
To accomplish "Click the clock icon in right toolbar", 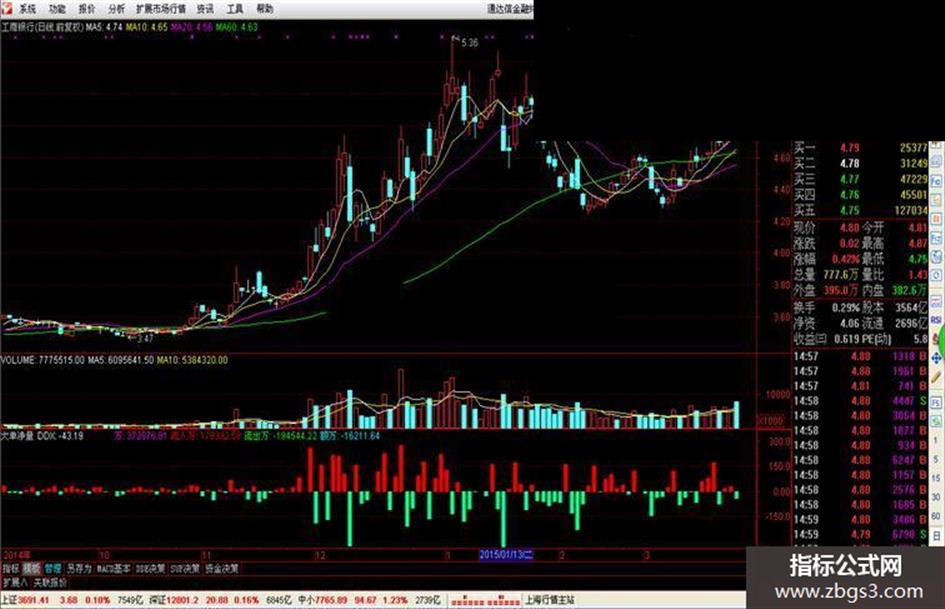I will (935, 276).
